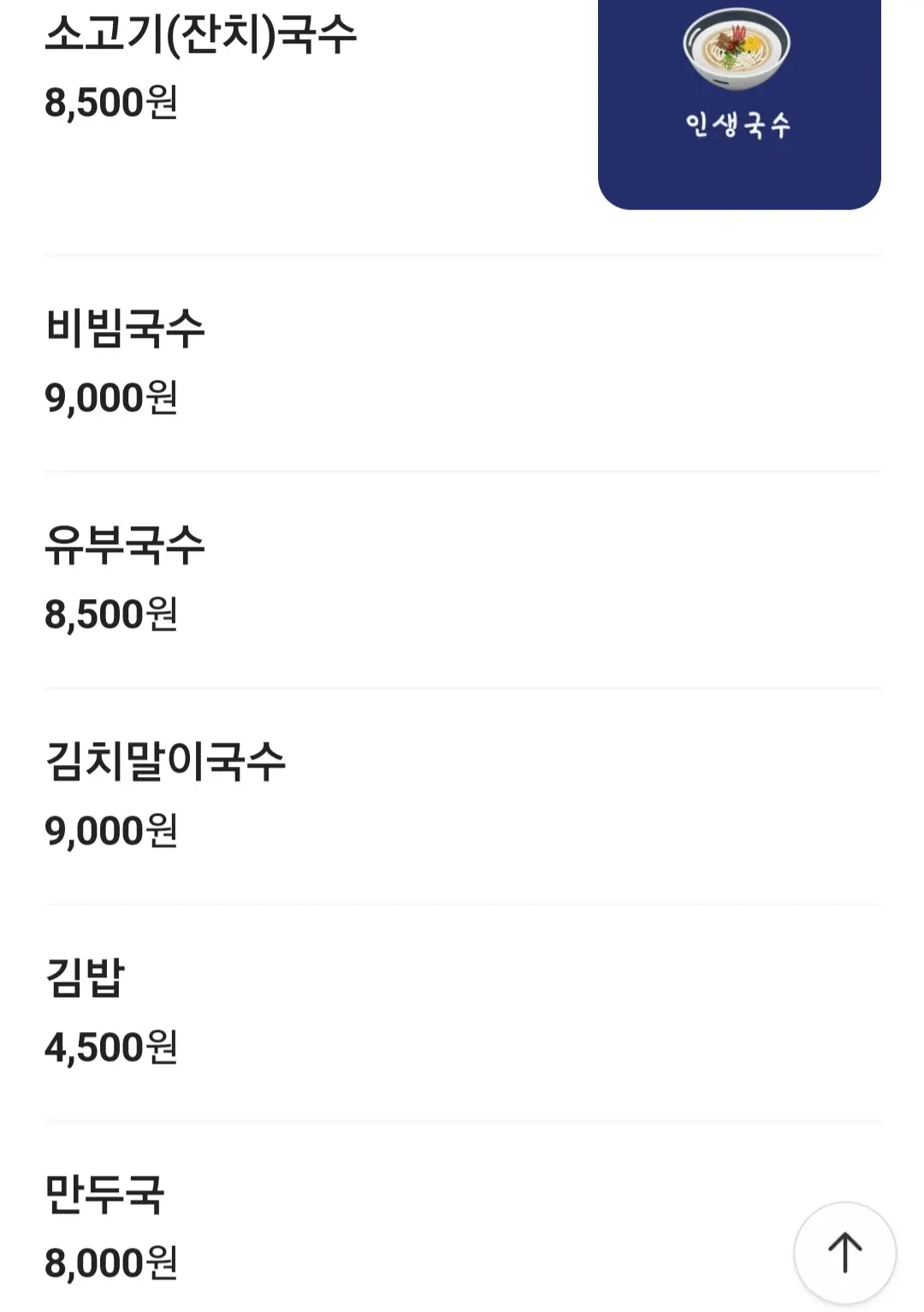Viewport: 924px width, 1312px height.
Task: Click the 9,000원 price under 김치말이국수
Action: click(x=111, y=831)
